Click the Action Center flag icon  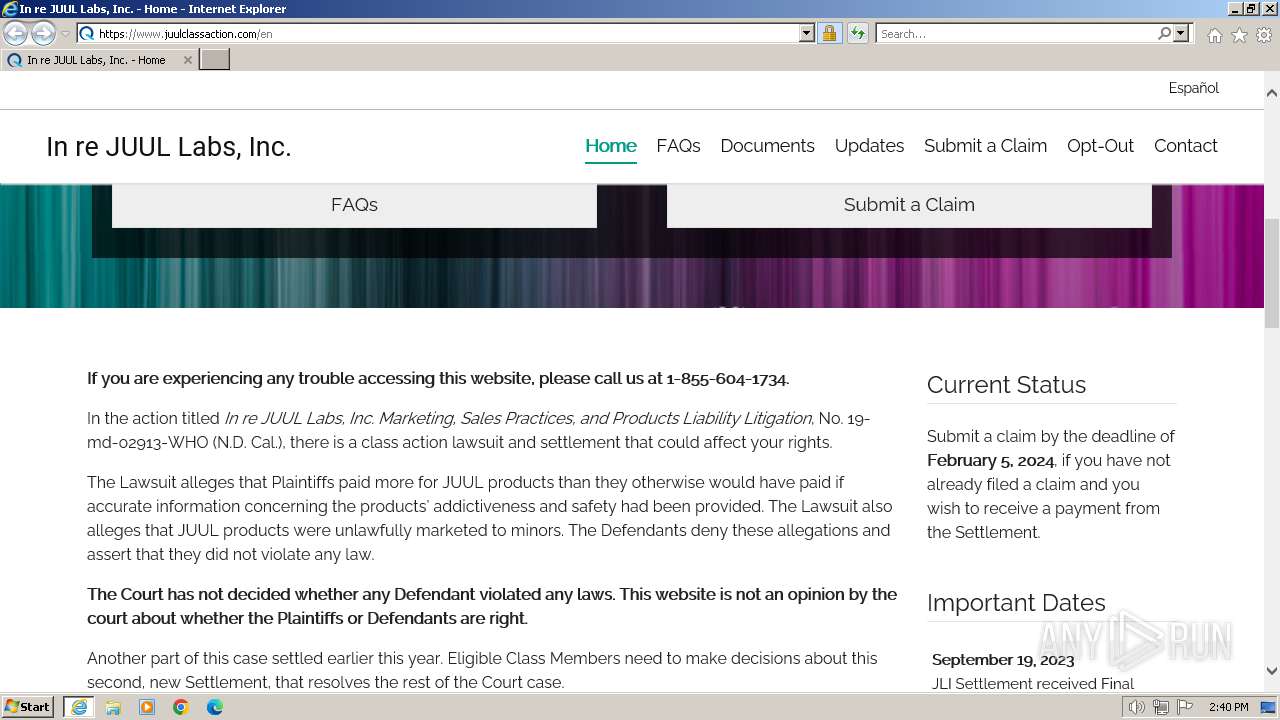tap(1185, 707)
